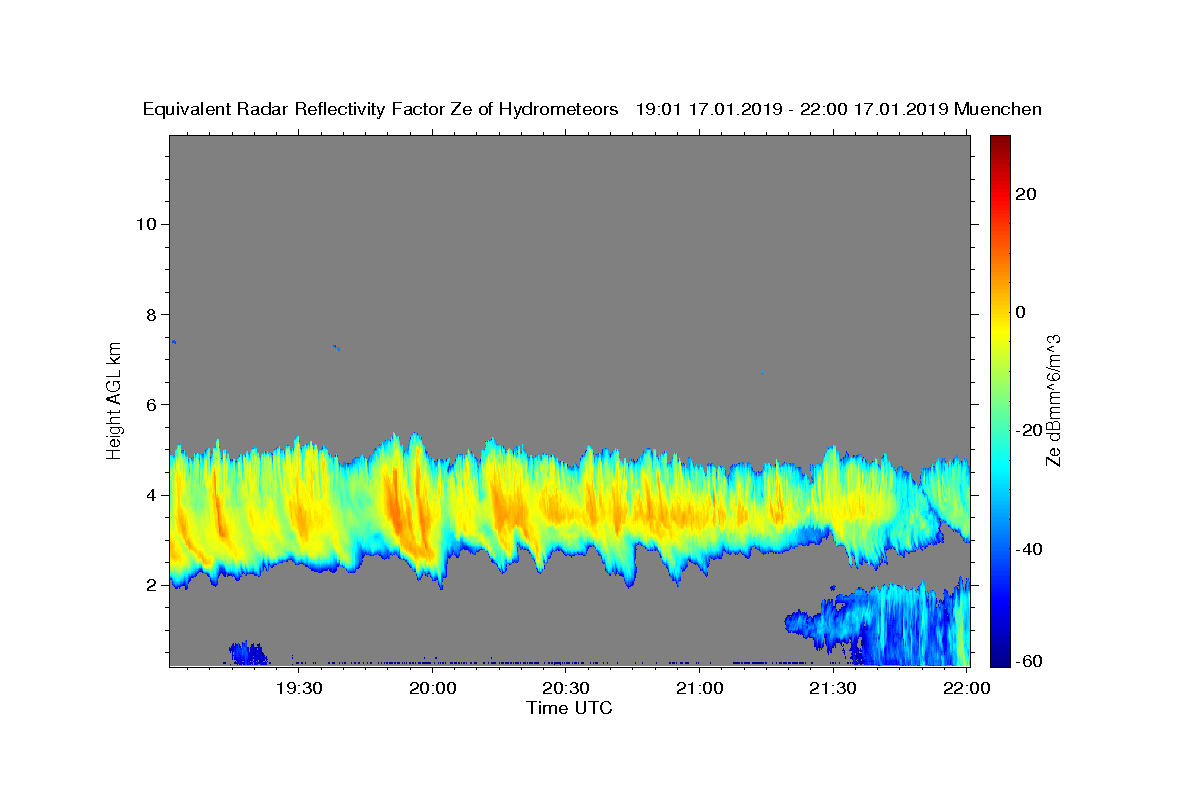The height and width of the screenshot is (800, 1200).
Task: Click the 'Ze dBmm^6/m^3' colorbar unit label
Action: click(1053, 400)
